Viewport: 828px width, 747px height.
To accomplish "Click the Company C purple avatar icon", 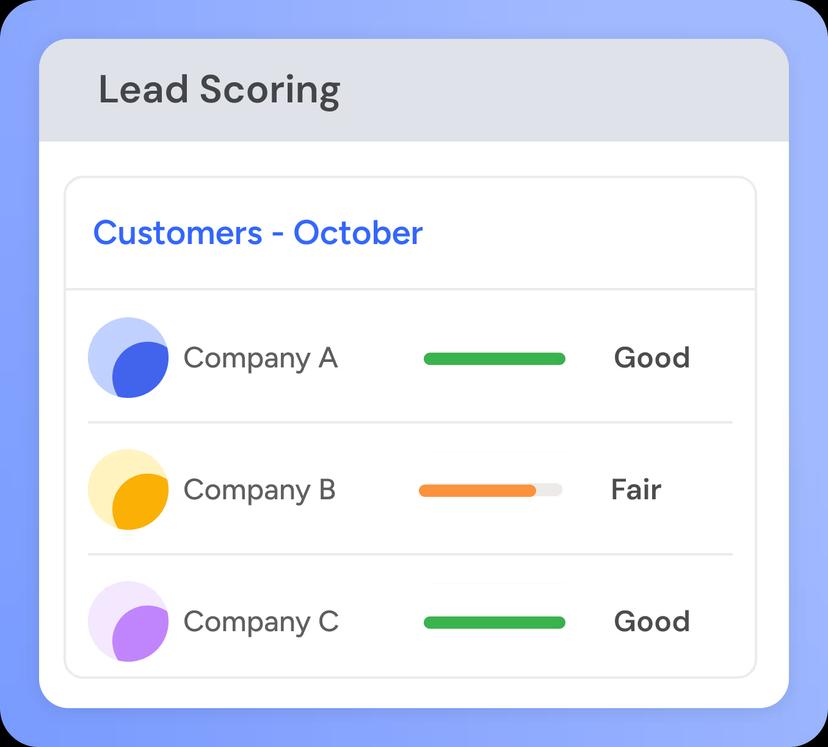I will coord(128,621).
